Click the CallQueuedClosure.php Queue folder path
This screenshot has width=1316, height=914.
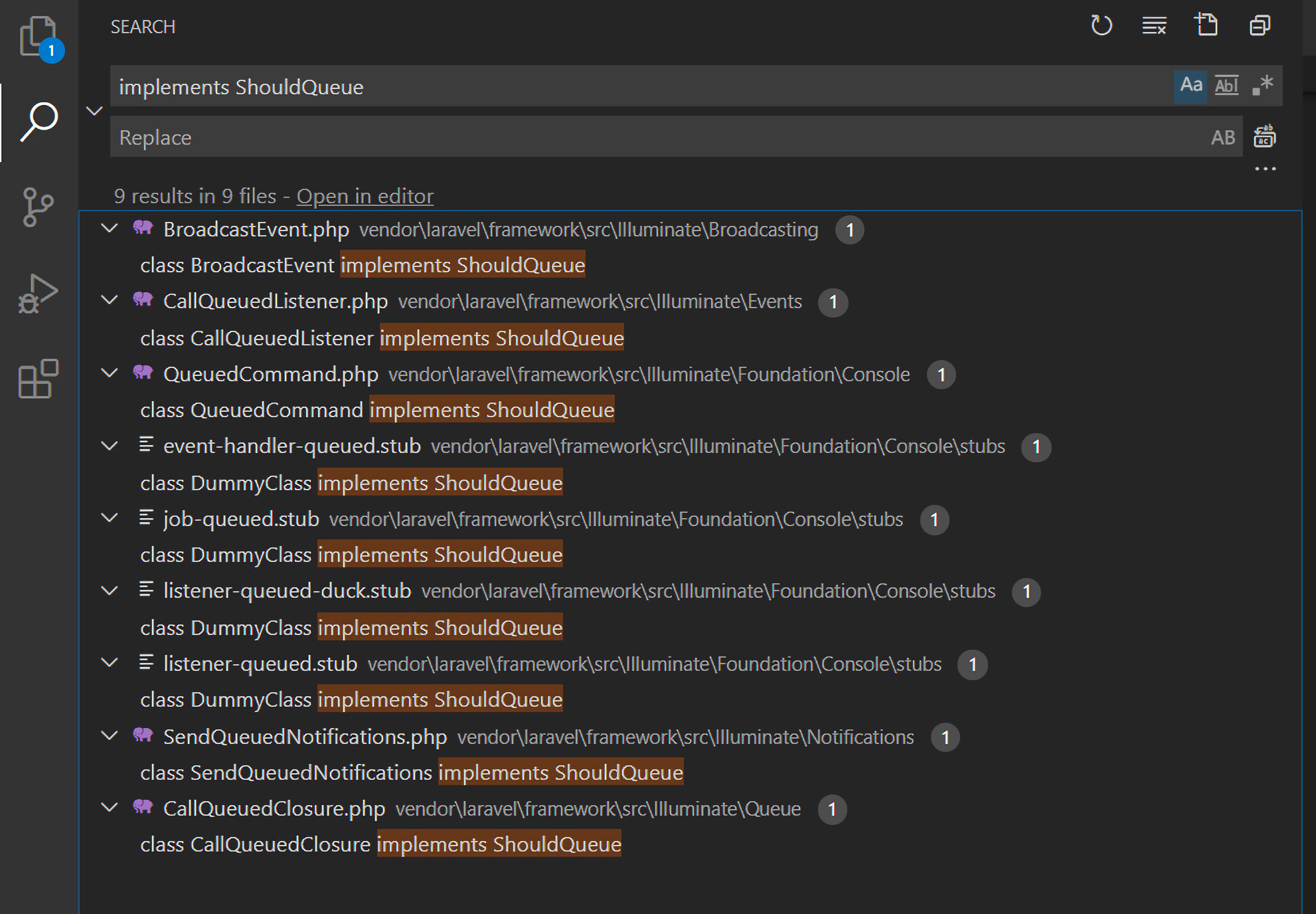[598, 809]
